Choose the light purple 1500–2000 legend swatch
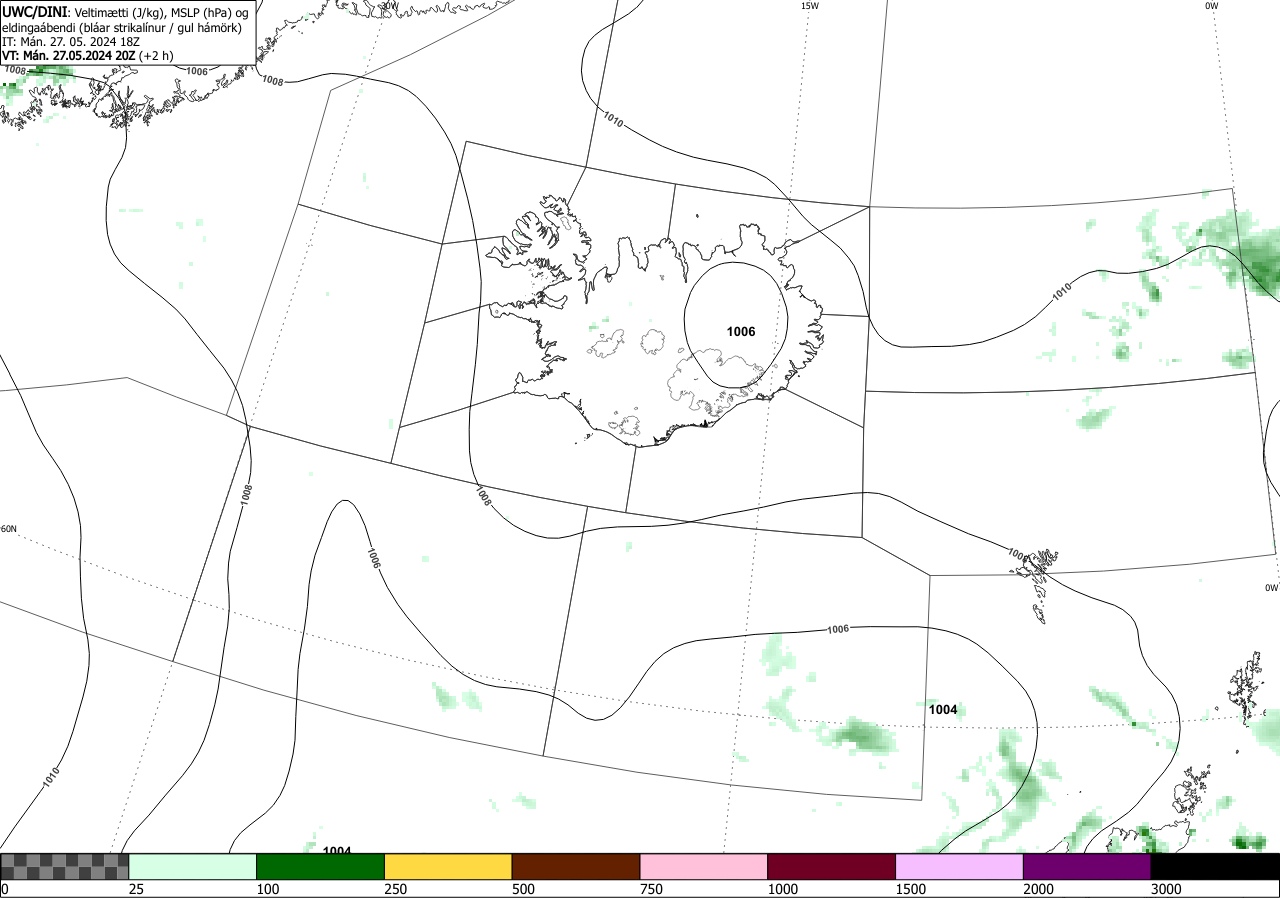This screenshot has height=898, width=1280. coord(960,866)
